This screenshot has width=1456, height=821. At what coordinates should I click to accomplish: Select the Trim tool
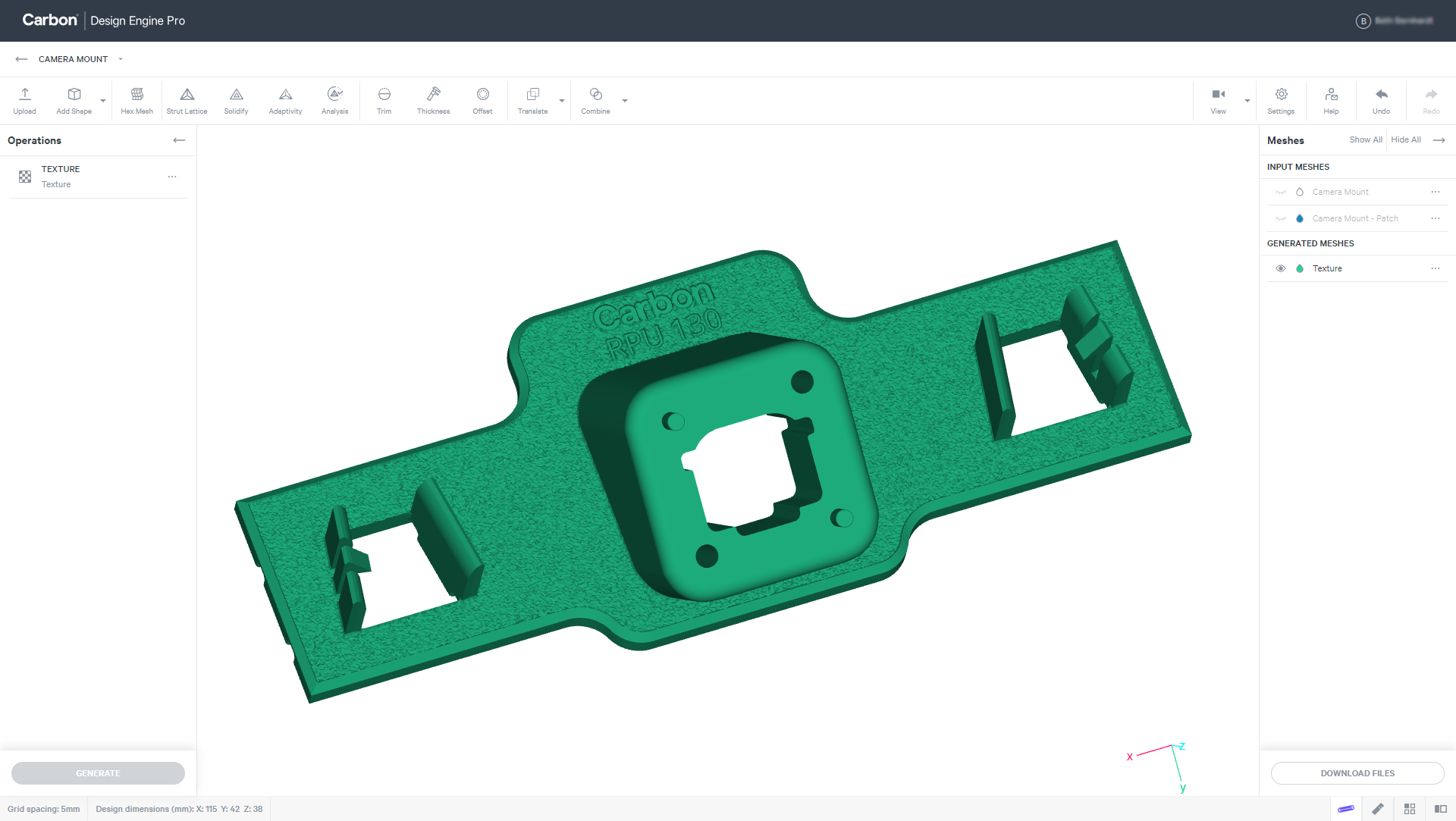(384, 95)
